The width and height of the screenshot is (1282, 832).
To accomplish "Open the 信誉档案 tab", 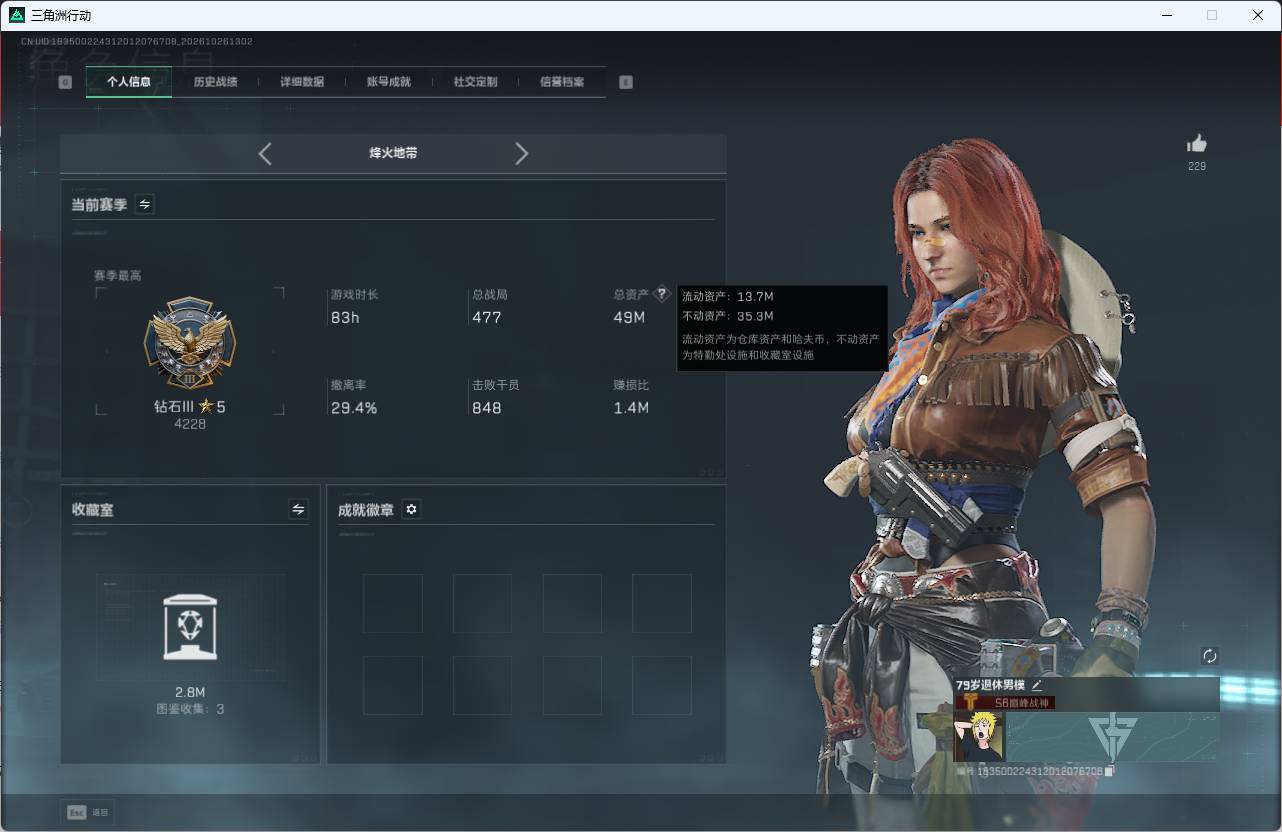I will pyautogui.click(x=562, y=82).
